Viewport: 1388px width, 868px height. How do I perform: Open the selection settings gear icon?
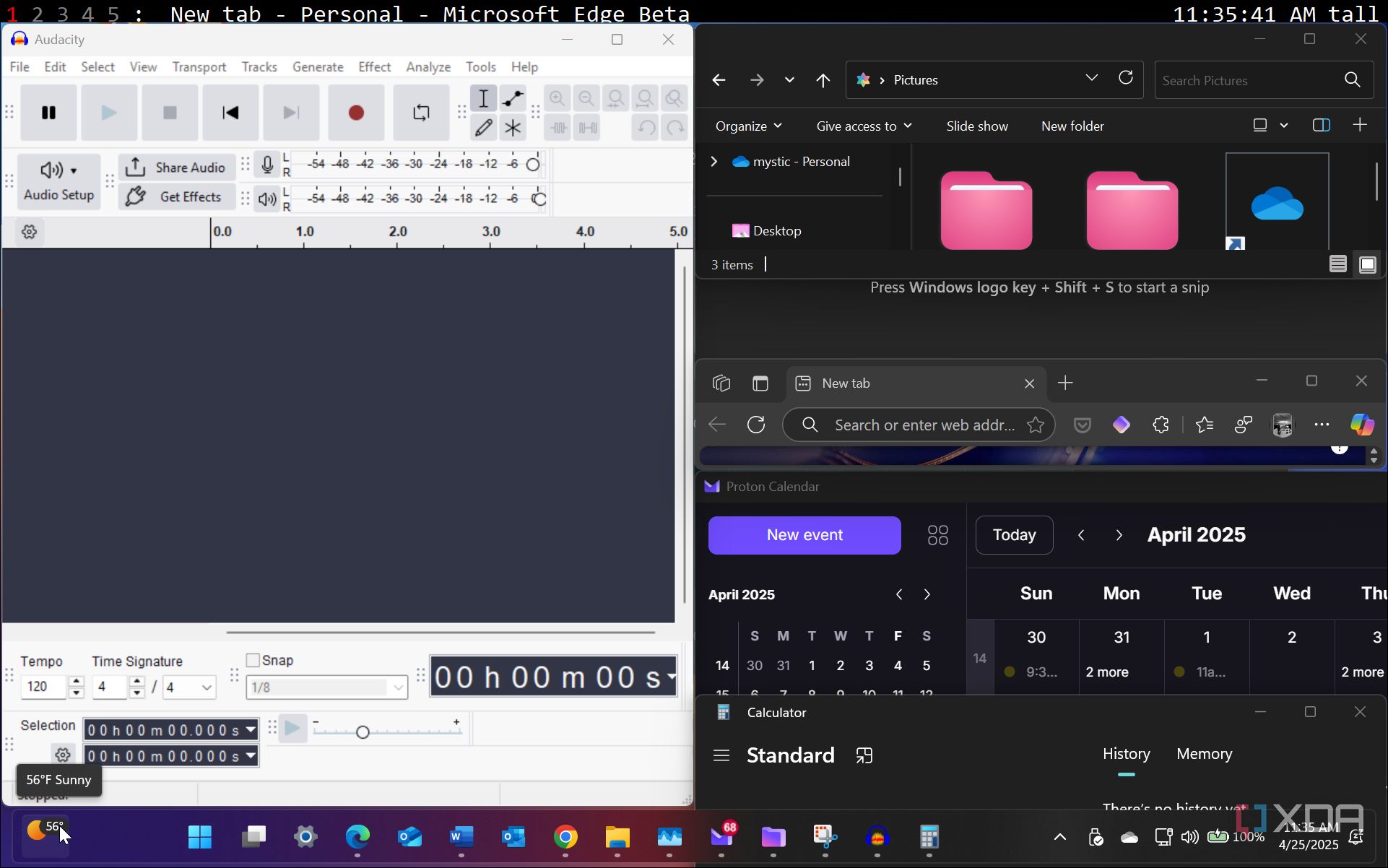pyautogui.click(x=63, y=755)
